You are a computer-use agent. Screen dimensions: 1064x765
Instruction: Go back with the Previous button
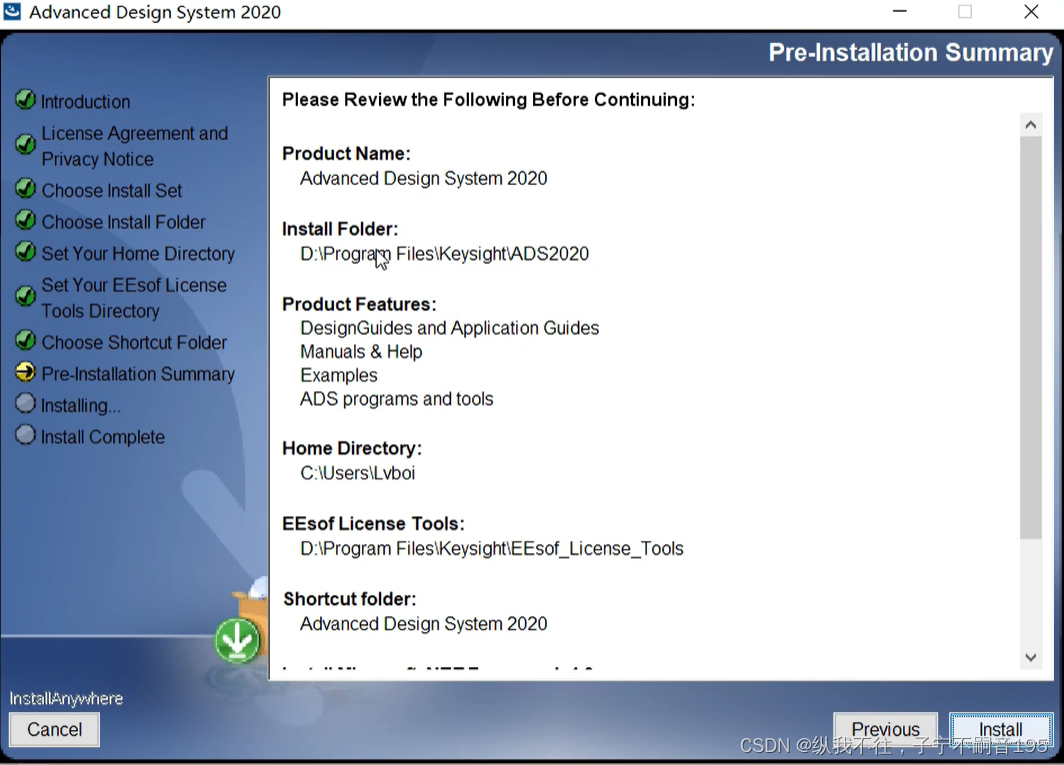[x=886, y=729]
